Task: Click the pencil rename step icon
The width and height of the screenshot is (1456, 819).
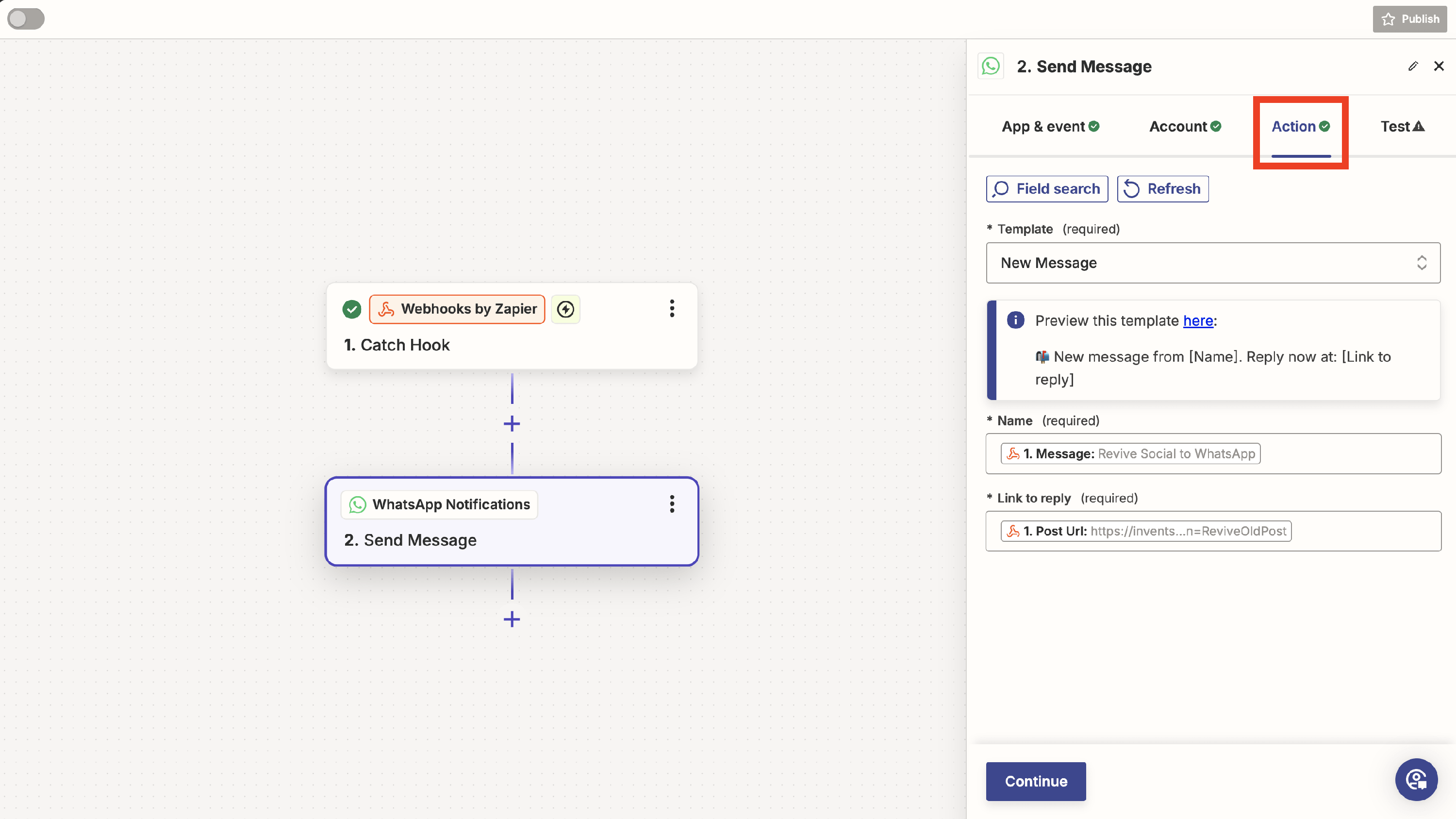Action: pyautogui.click(x=1412, y=67)
